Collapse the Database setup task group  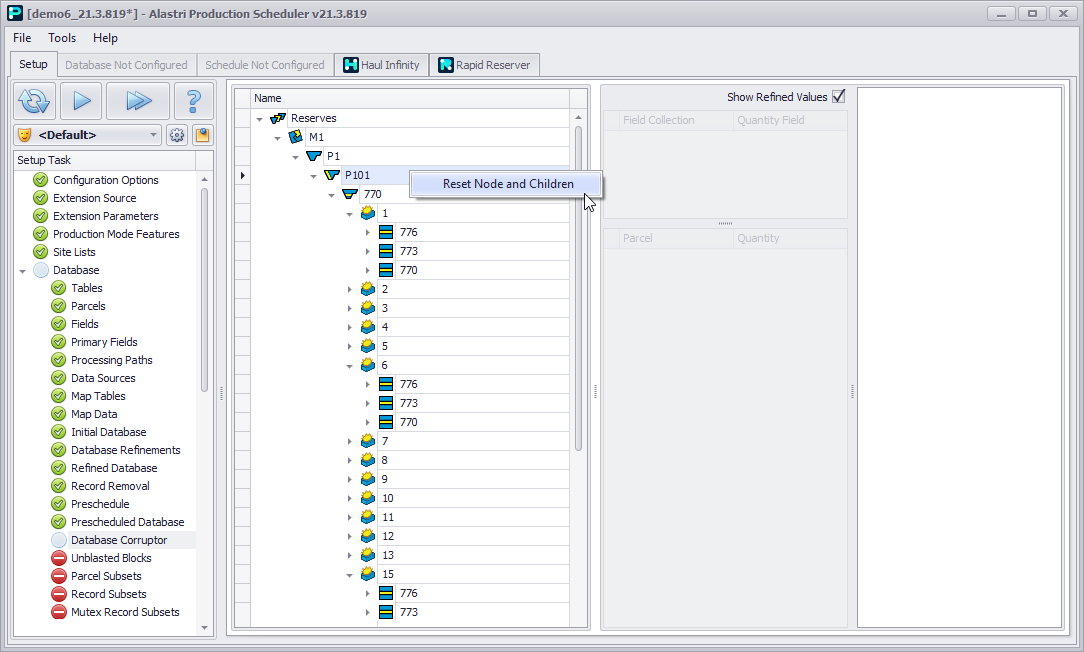pos(22,271)
